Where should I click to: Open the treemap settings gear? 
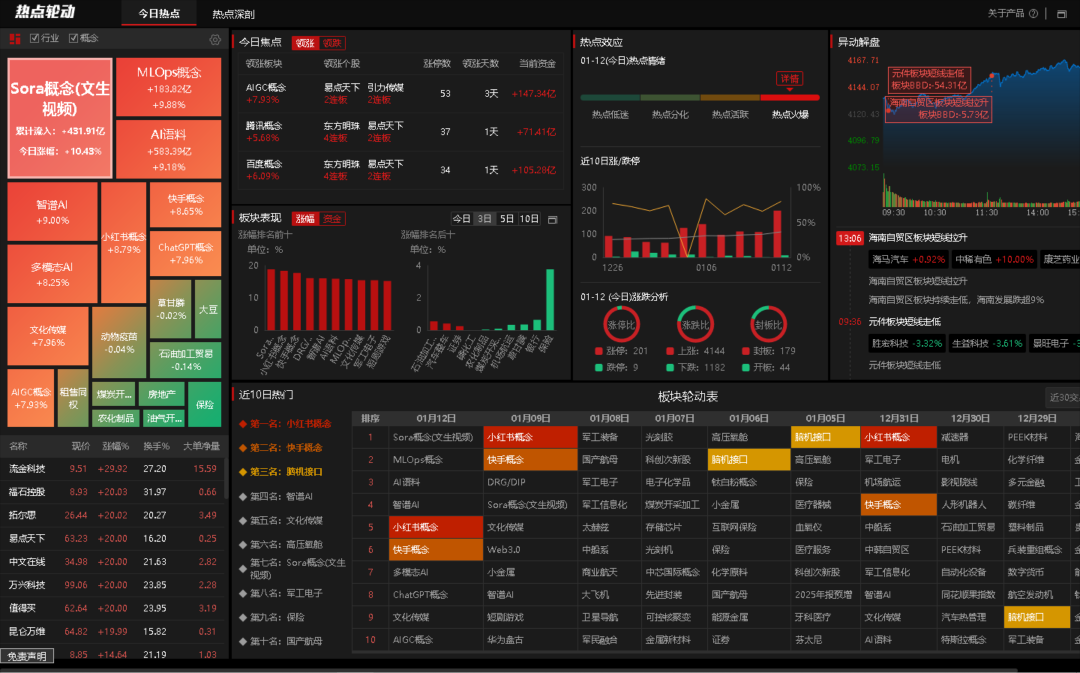click(x=215, y=40)
